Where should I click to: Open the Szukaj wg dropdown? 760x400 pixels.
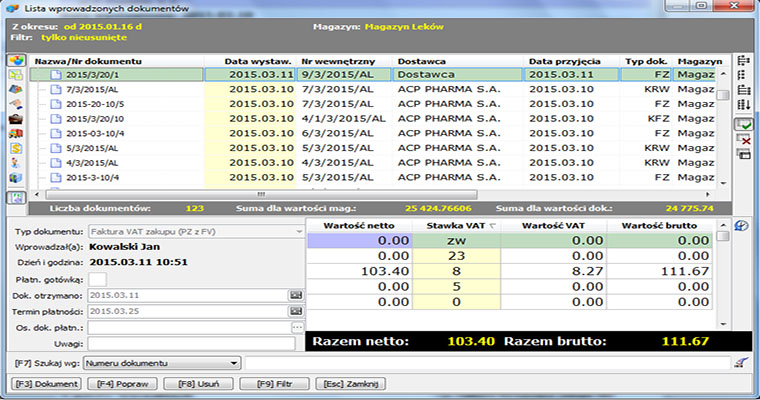coord(235,362)
